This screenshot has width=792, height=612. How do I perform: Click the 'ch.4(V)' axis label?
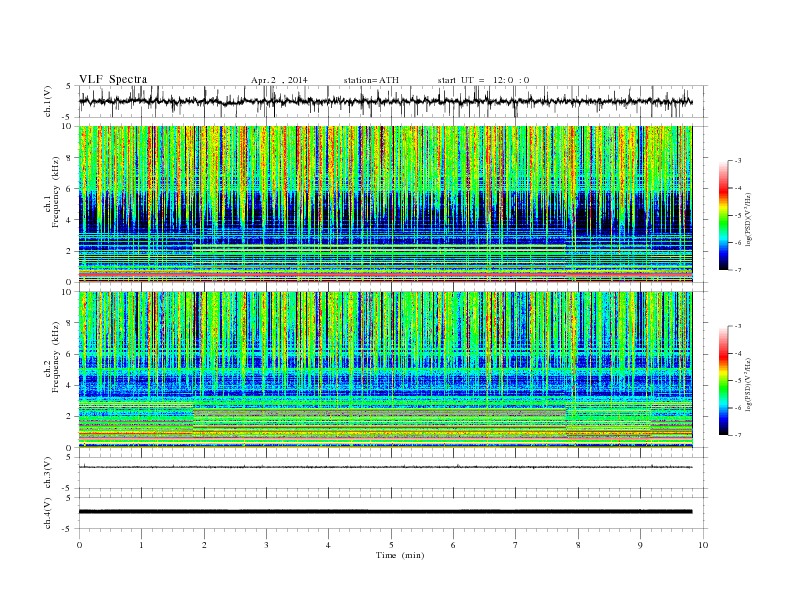(x=48, y=513)
